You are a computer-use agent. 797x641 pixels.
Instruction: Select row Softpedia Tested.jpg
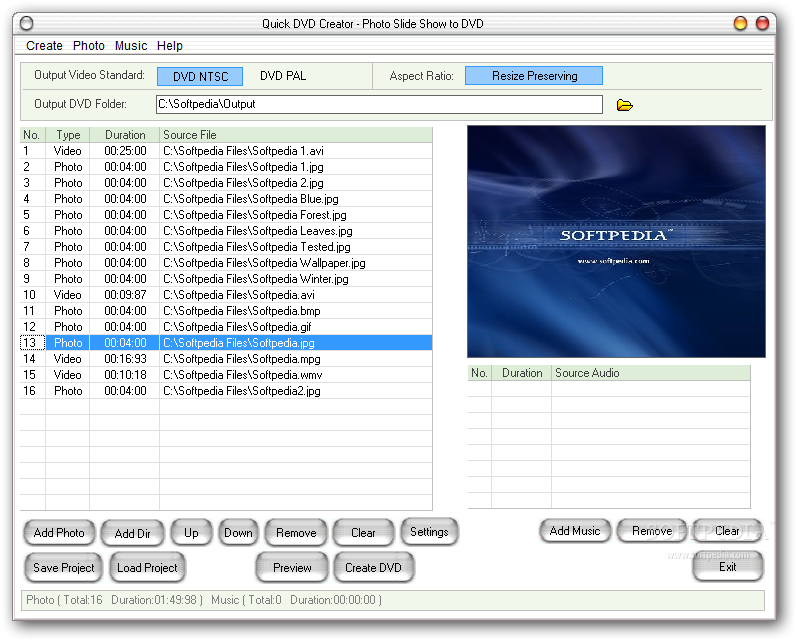pos(226,247)
